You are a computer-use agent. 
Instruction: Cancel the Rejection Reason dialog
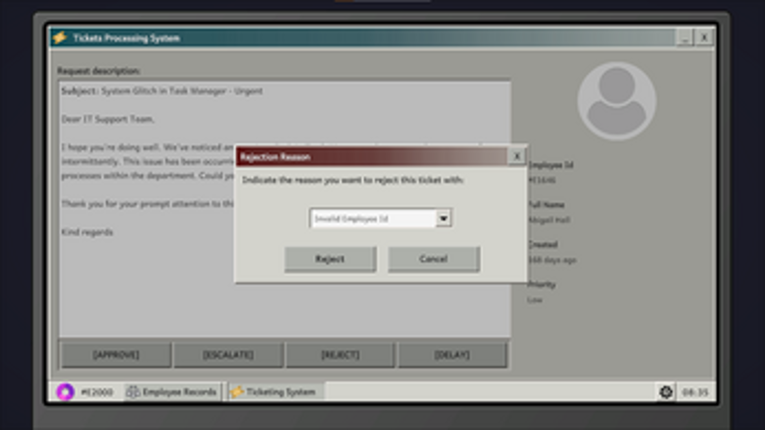coord(434,259)
